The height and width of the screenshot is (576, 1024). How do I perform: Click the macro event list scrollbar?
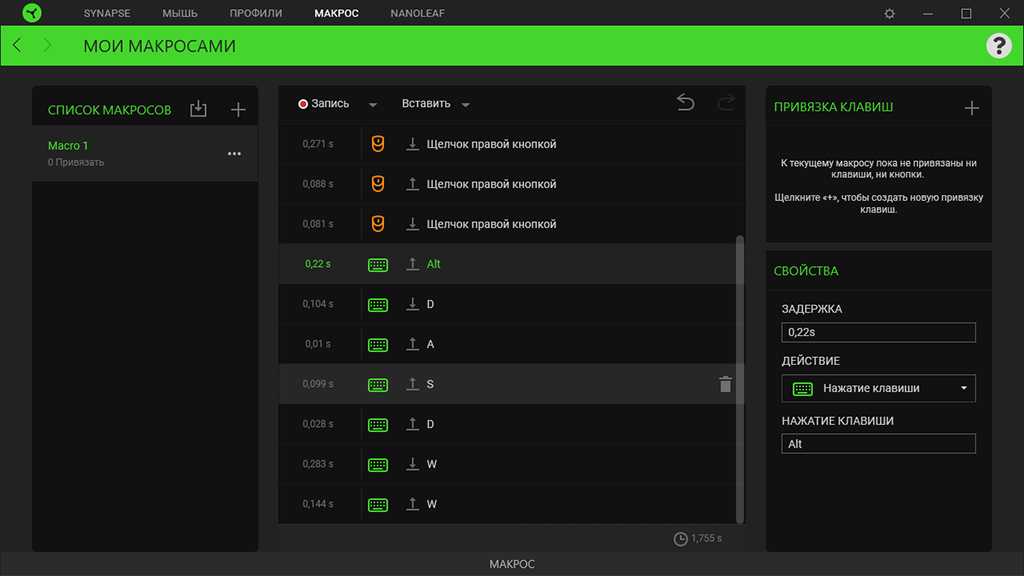tap(740, 380)
